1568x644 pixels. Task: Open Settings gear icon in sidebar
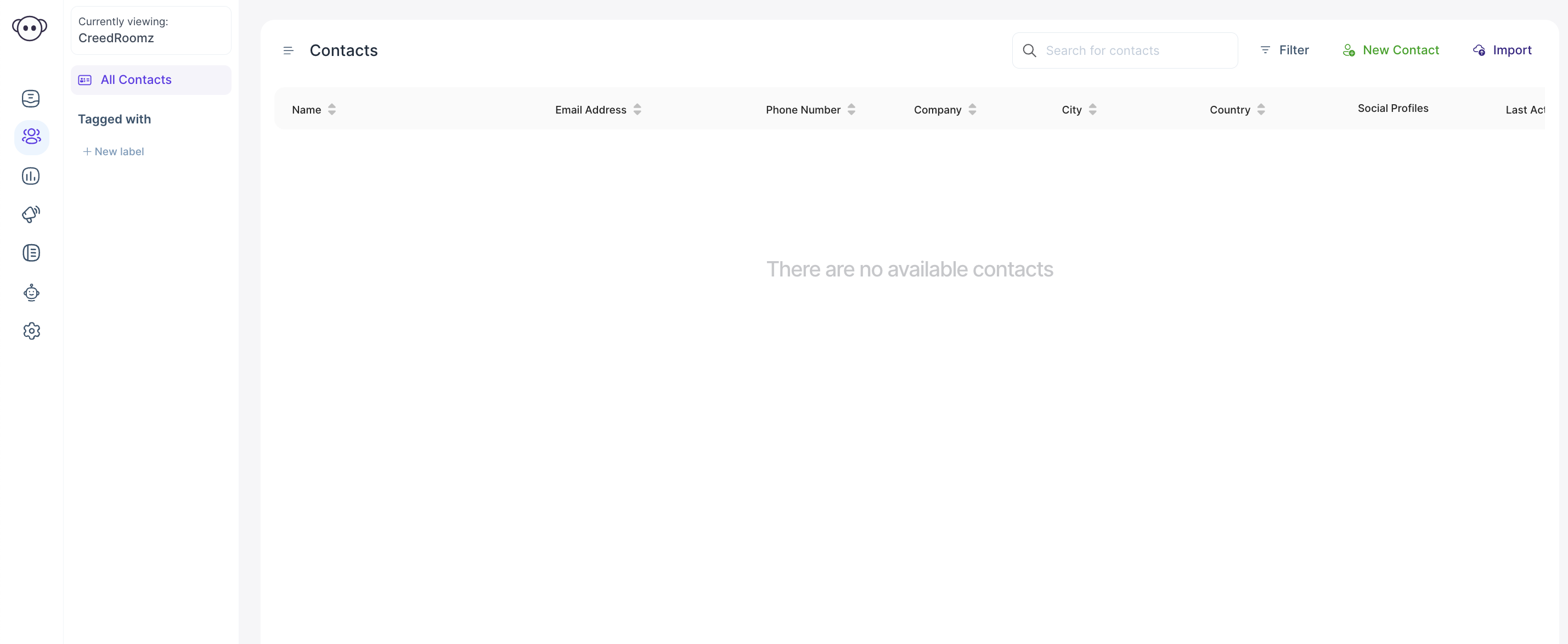[31, 331]
